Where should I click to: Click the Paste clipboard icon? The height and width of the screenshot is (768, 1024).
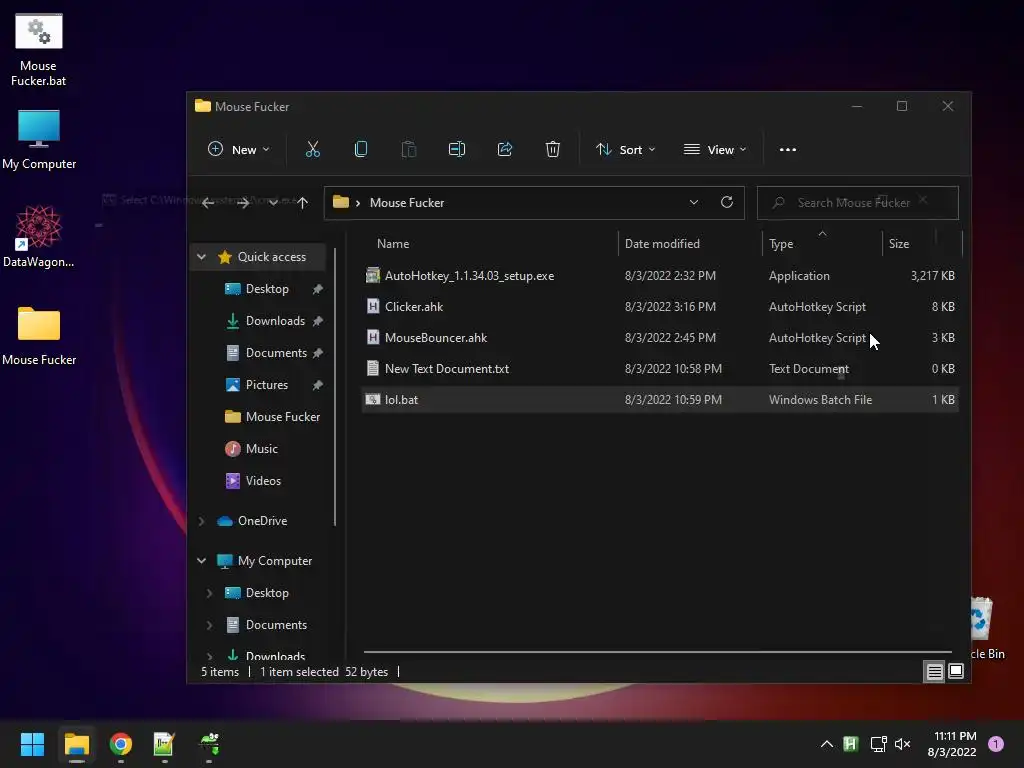409,150
